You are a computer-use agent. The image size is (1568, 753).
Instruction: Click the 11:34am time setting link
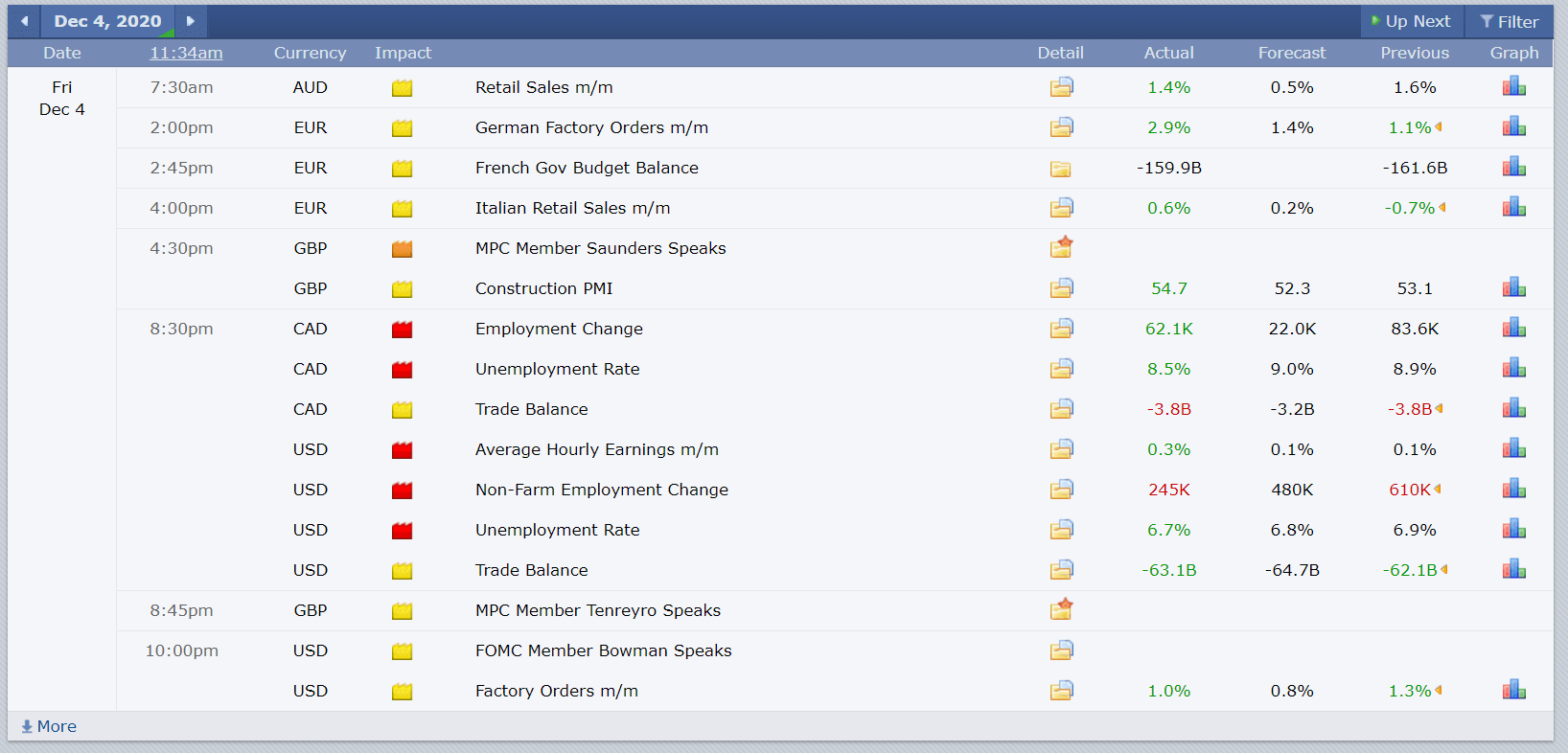[186, 54]
